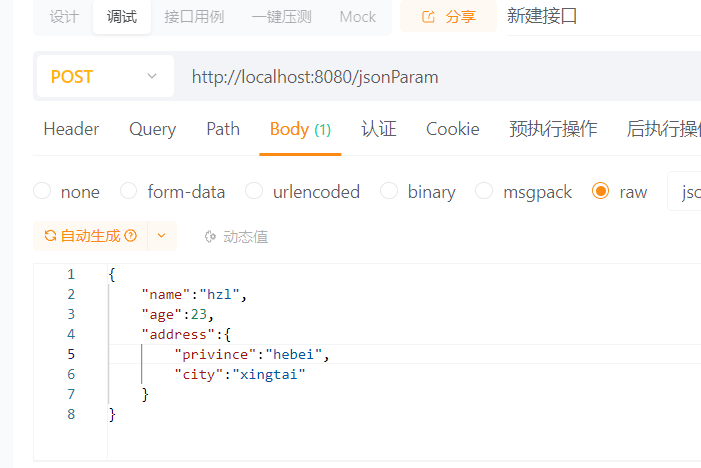Expand the 自动生成 dropdown arrow
The image size is (701, 468).
[x=162, y=236]
